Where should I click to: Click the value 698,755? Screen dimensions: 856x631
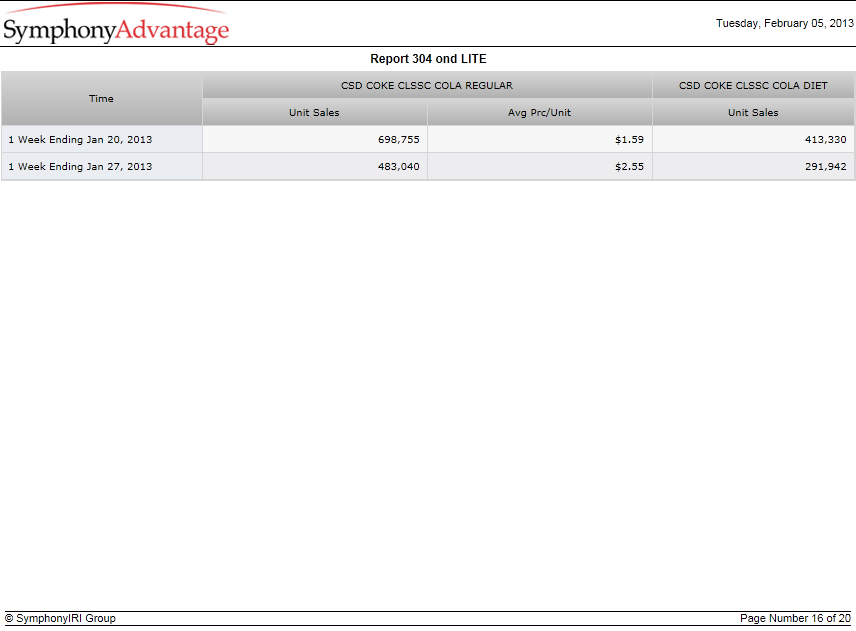(399, 140)
